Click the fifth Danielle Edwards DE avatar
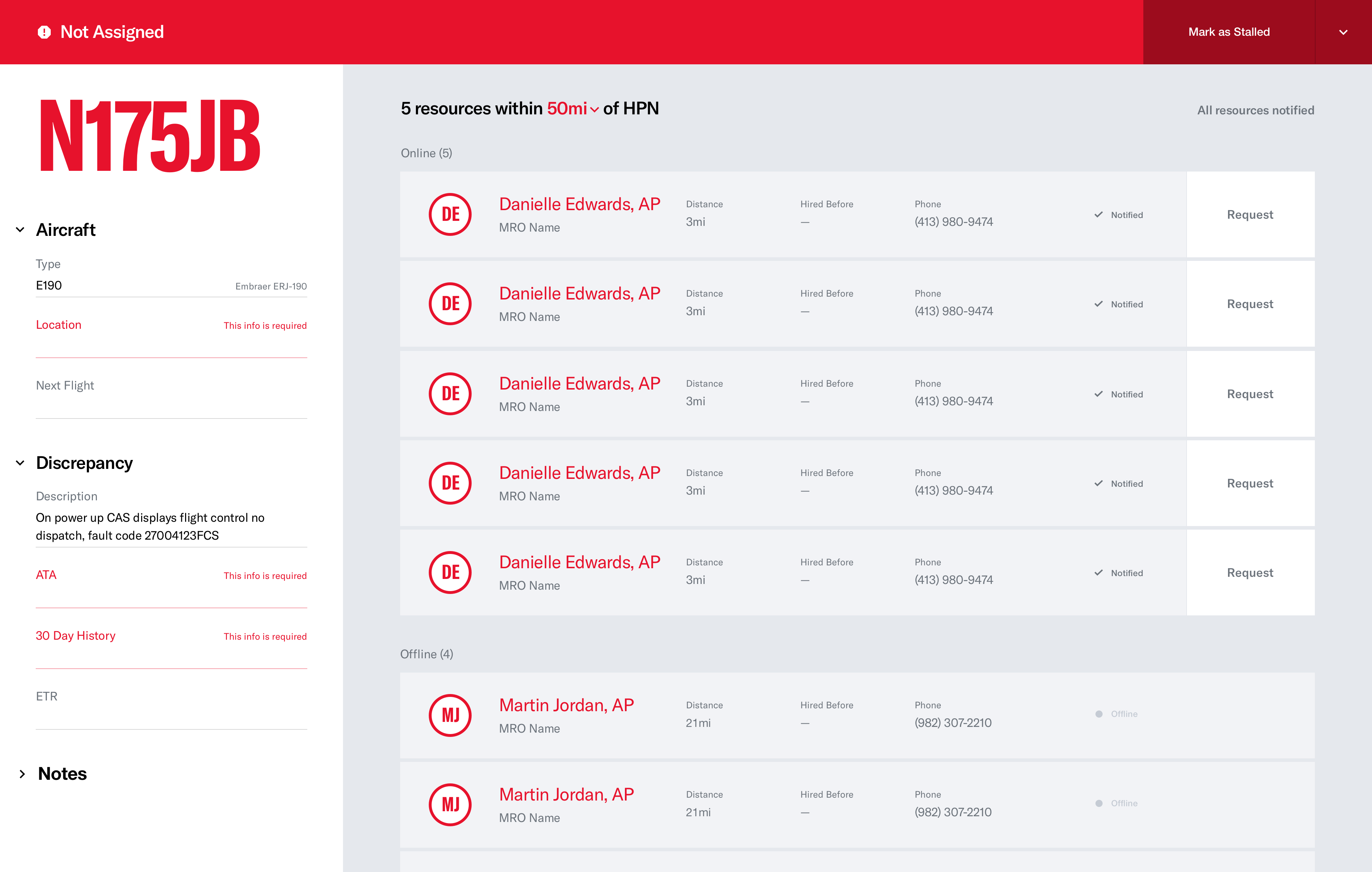 coord(449,572)
